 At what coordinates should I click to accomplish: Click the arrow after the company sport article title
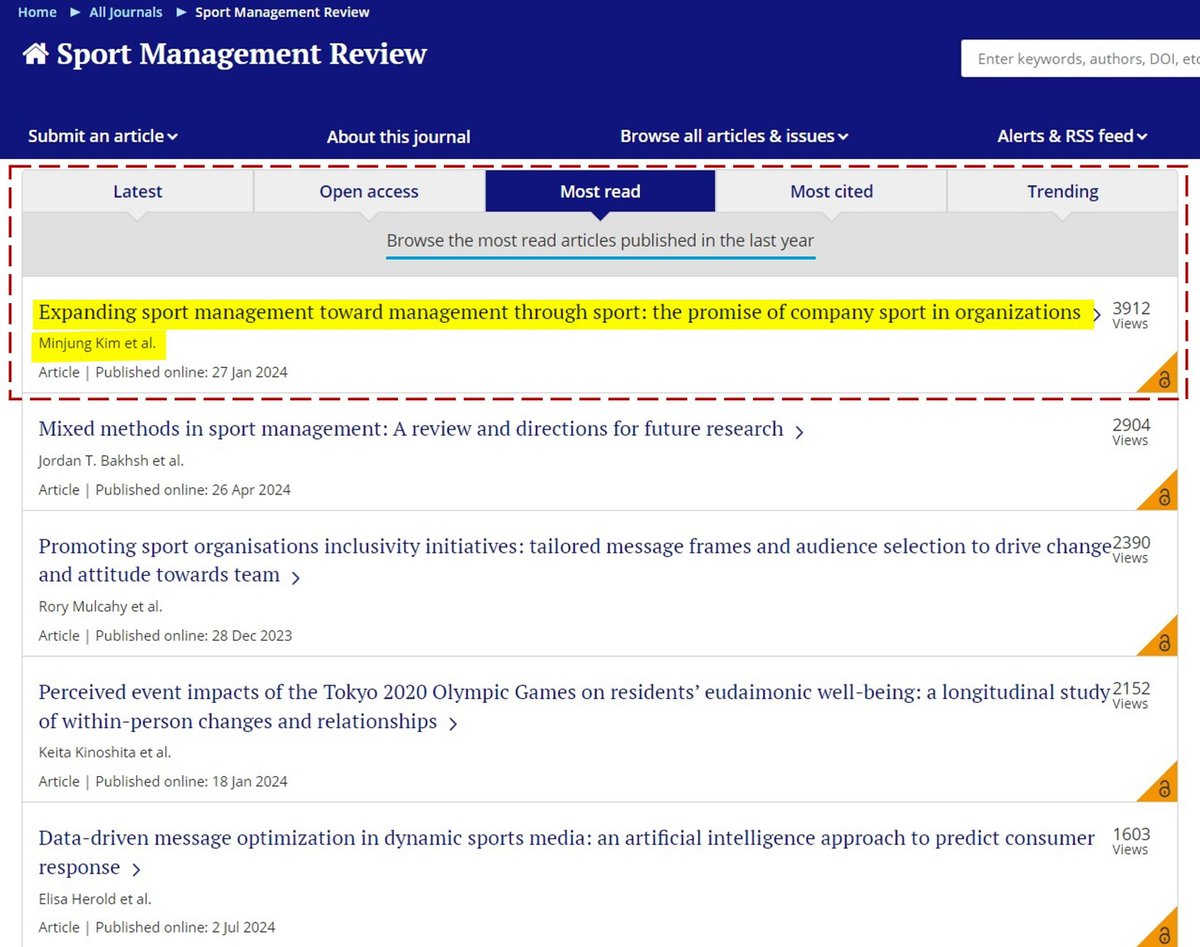tap(1097, 315)
